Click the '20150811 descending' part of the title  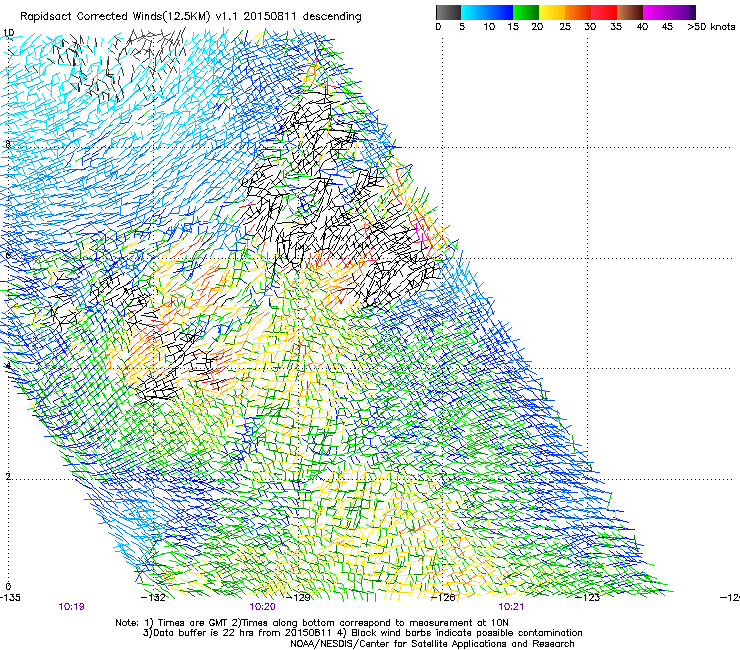click(302, 17)
